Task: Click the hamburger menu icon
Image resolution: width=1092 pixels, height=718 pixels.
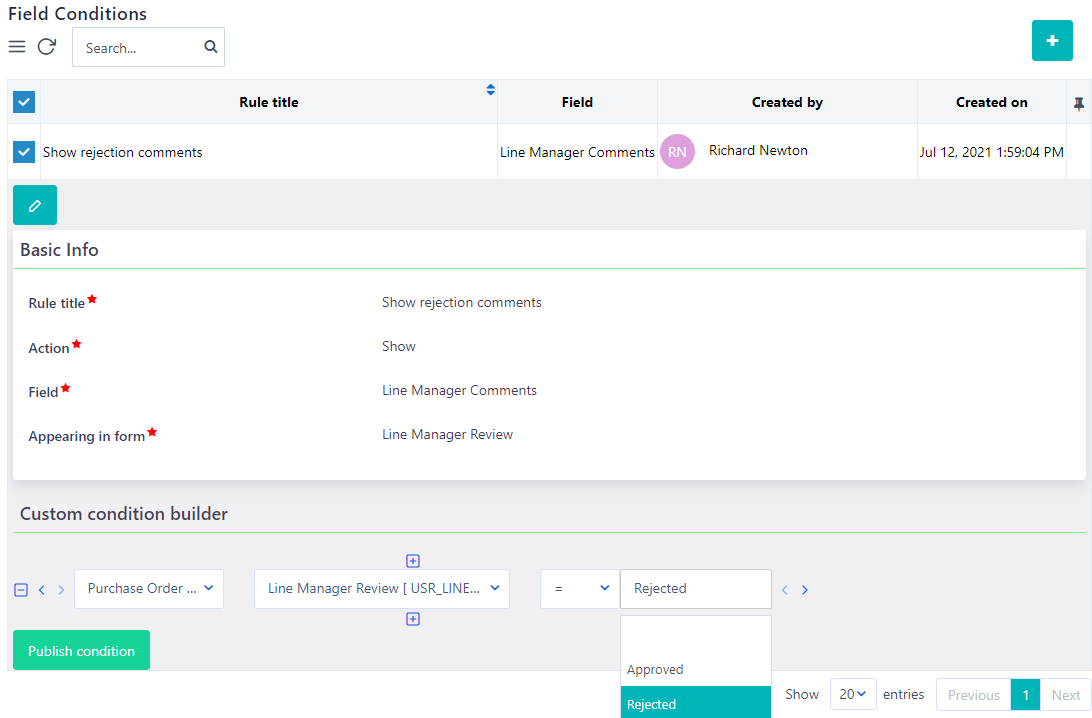Action: tap(17, 47)
